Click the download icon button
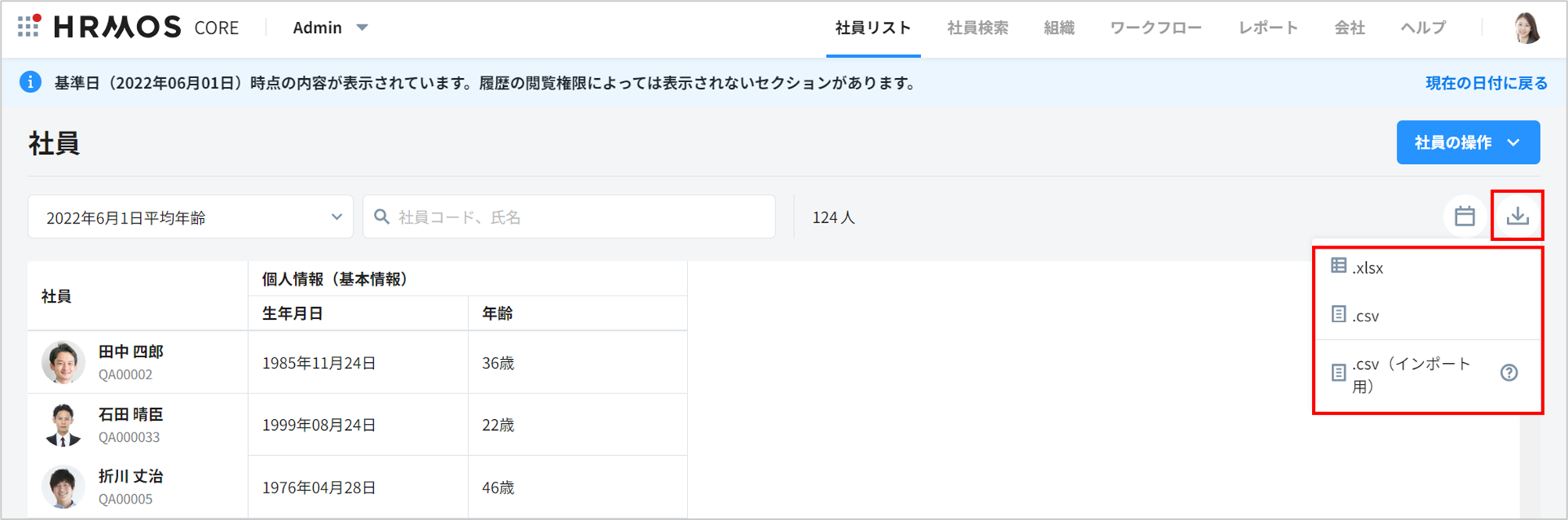The width and height of the screenshot is (1568, 520). [1517, 216]
